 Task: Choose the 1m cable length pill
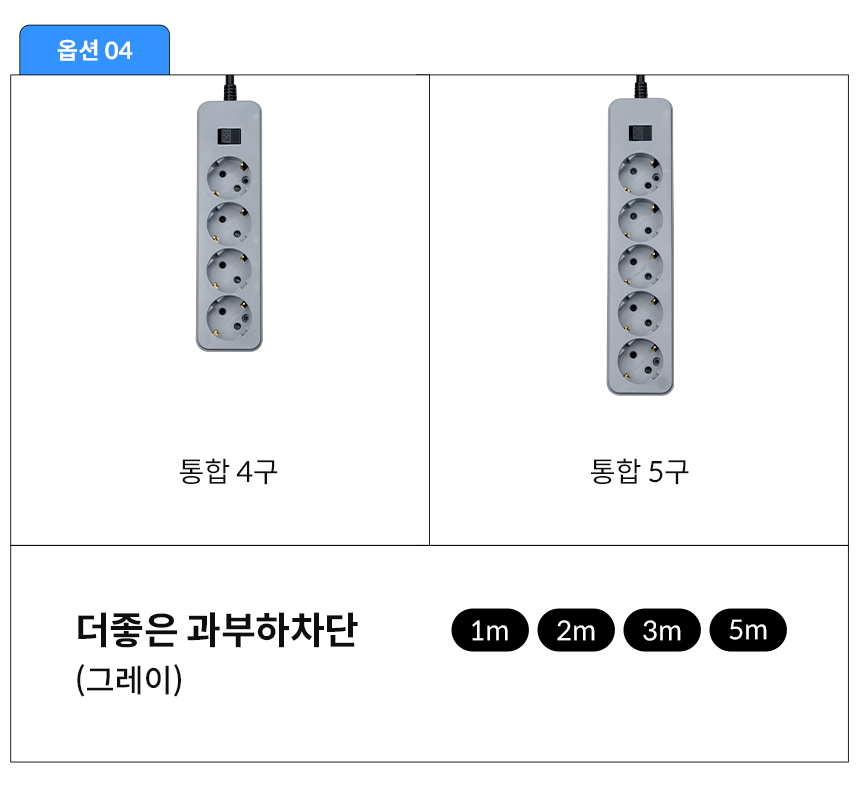click(x=489, y=630)
